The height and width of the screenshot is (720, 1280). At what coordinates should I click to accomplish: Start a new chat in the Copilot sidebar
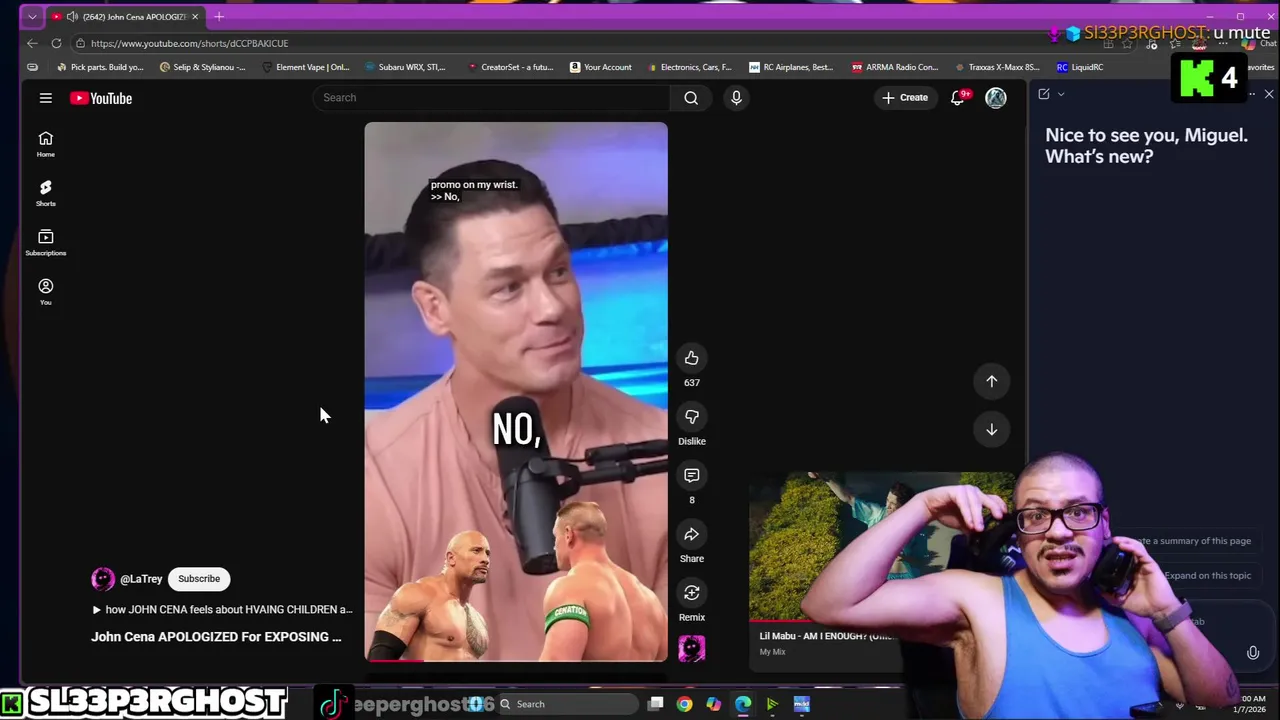[x=1044, y=94]
